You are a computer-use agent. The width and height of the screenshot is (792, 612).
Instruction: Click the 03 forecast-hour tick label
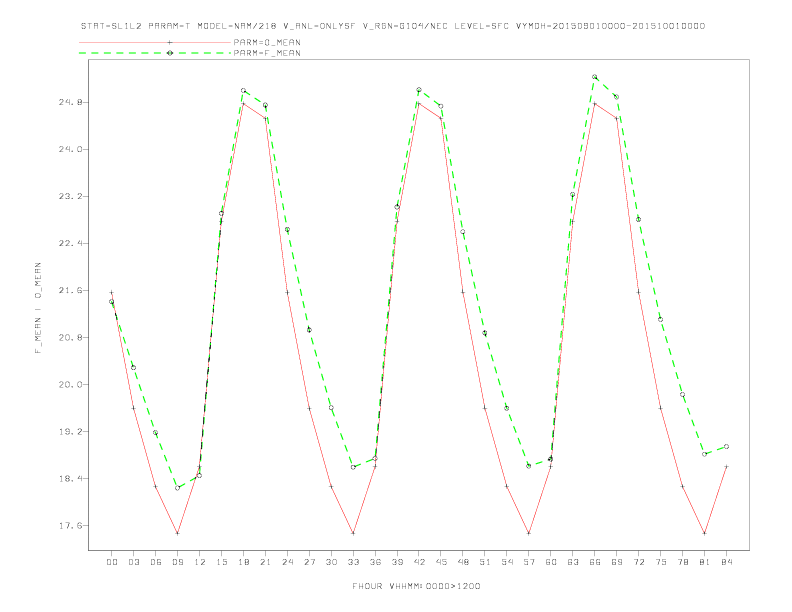pyautogui.click(x=134, y=562)
